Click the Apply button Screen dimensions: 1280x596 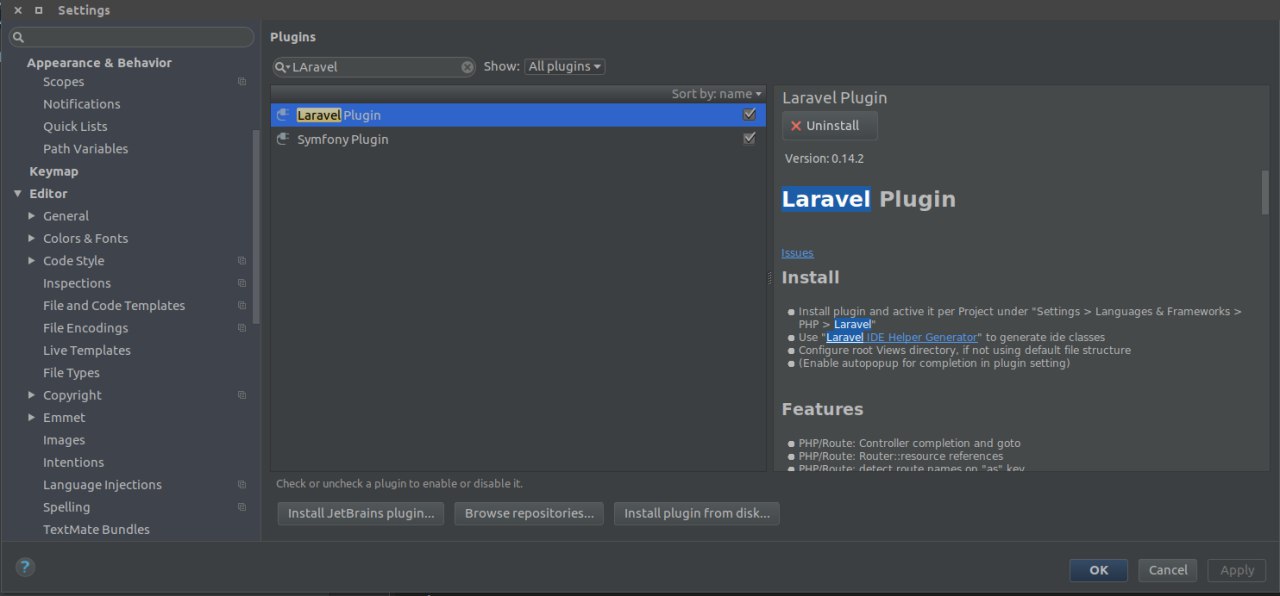(1237, 570)
